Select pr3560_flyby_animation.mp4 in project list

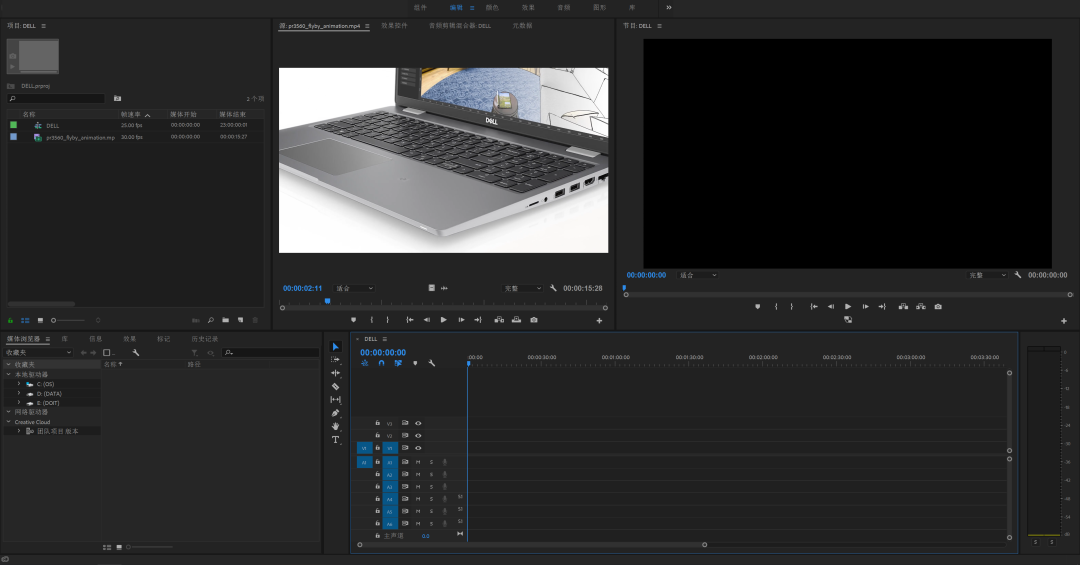point(80,137)
